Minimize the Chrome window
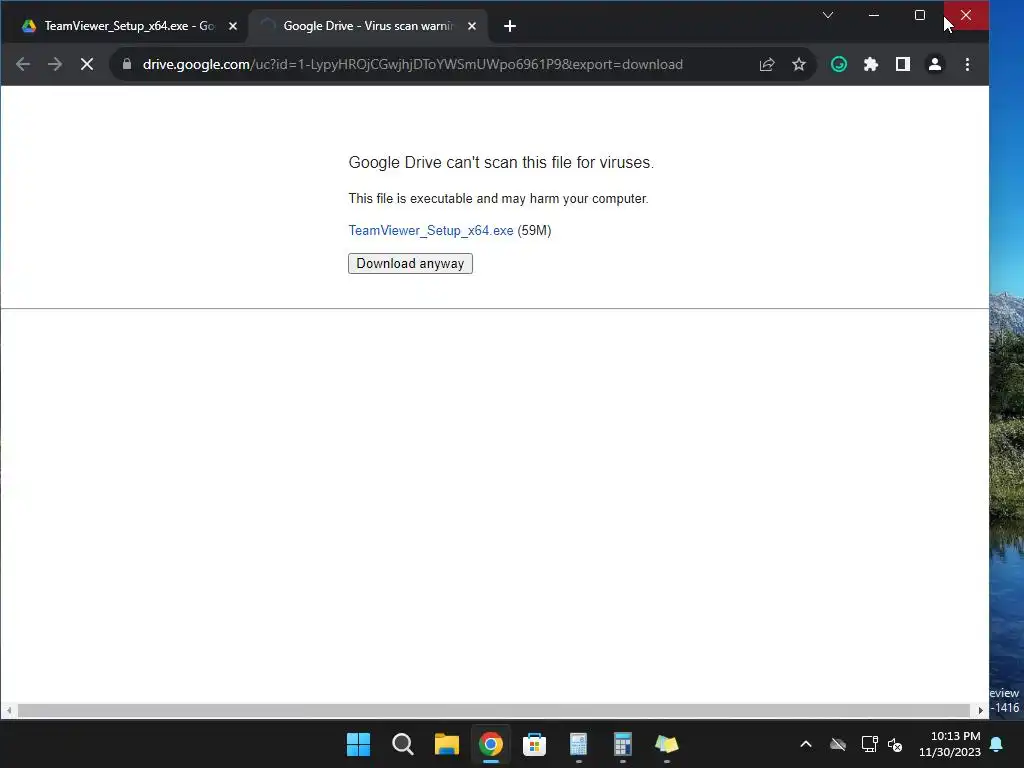Screen dimensions: 1024x768 pos(873,15)
